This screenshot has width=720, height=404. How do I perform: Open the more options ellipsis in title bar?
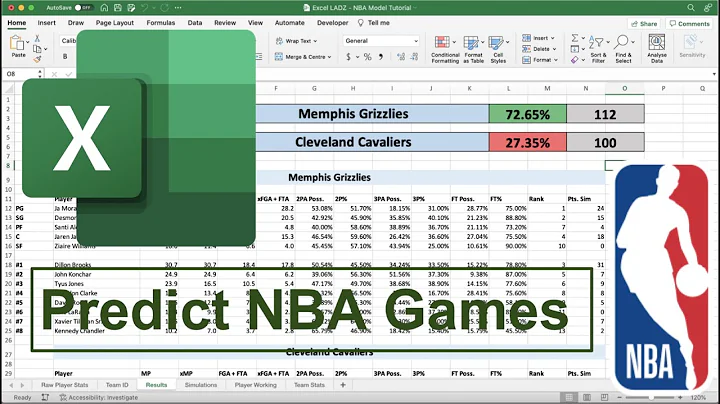click(178, 8)
